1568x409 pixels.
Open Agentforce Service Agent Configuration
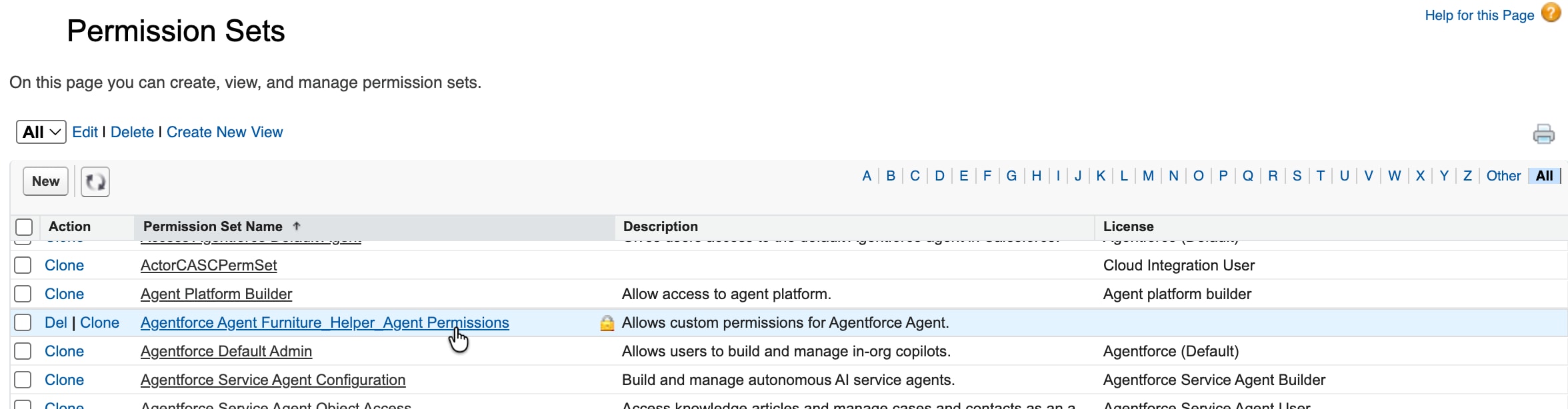click(273, 380)
